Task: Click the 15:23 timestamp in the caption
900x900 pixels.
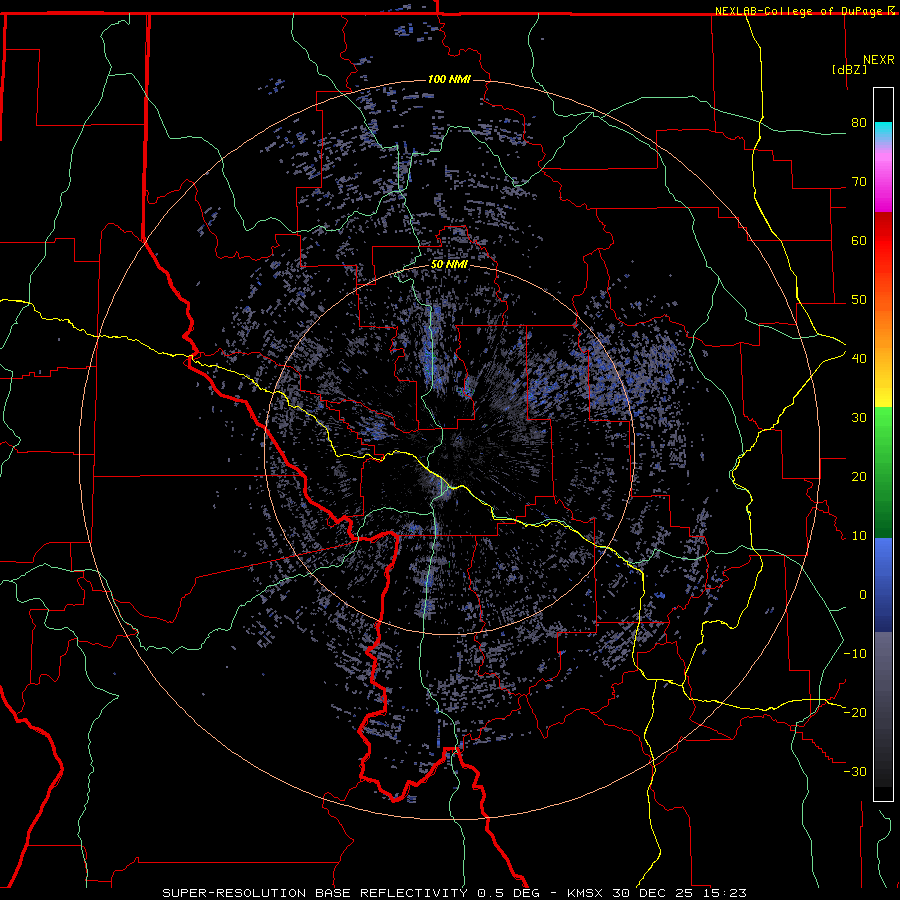Action: click(727, 893)
